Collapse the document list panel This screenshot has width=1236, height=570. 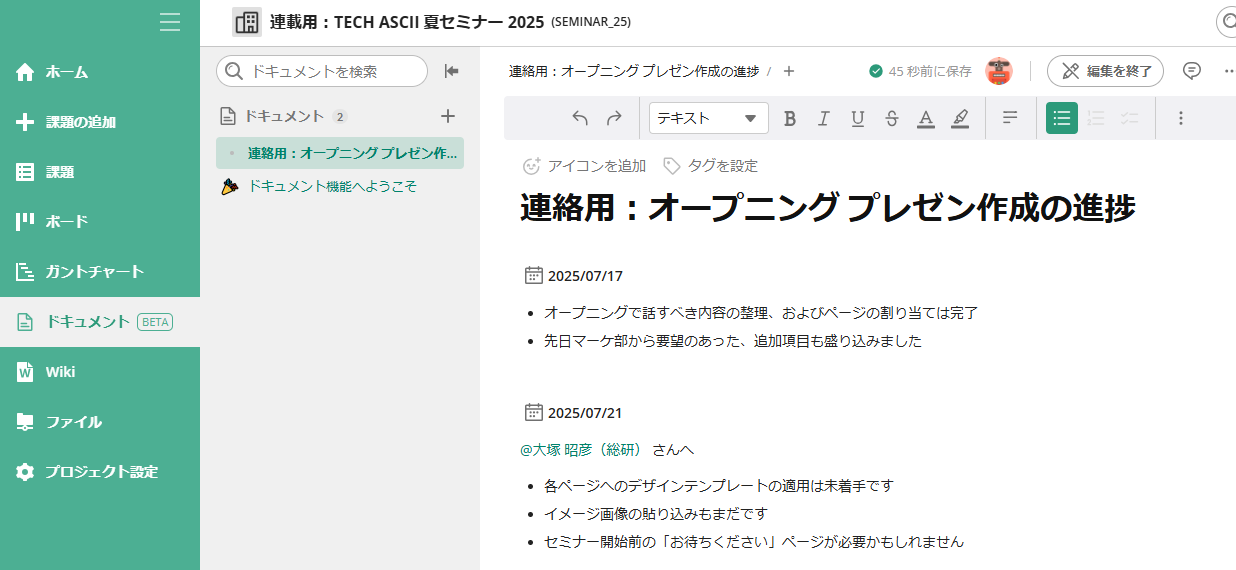[451, 71]
